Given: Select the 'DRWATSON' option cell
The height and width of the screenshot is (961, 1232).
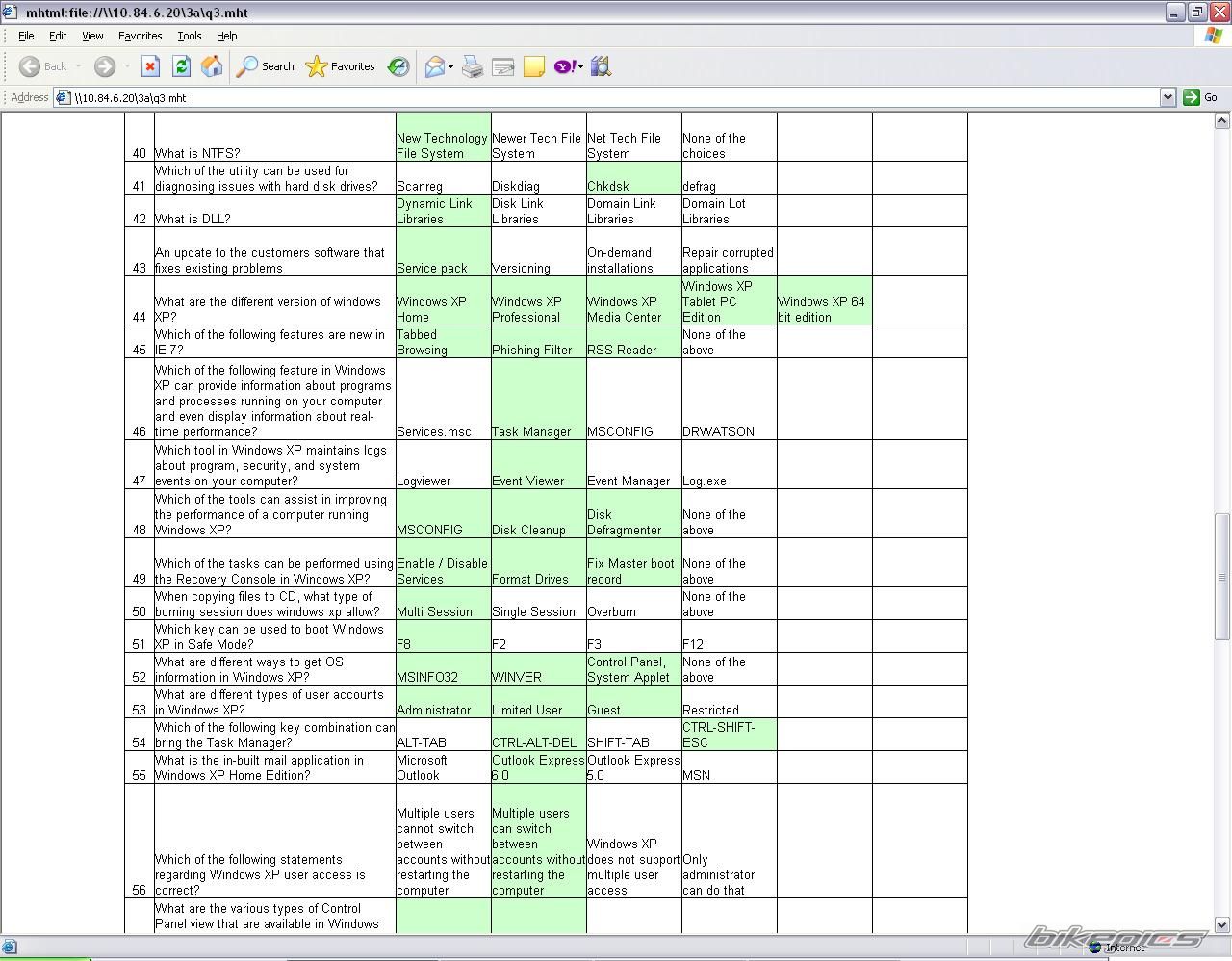Looking at the screenshot, I should click(729, 399).
